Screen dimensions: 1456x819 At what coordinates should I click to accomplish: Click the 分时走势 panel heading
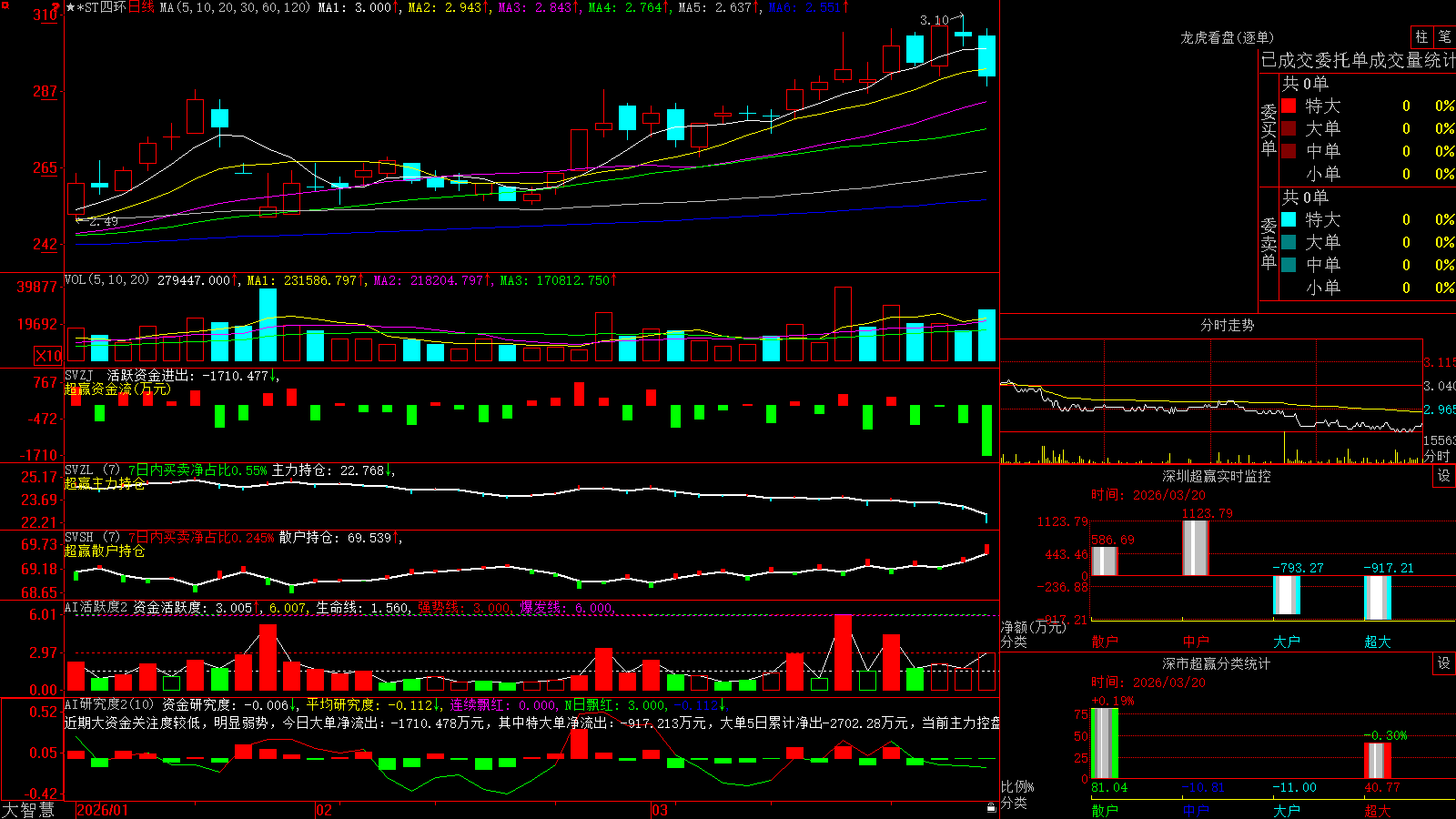pyautogui.click(x=1227, y=325)
